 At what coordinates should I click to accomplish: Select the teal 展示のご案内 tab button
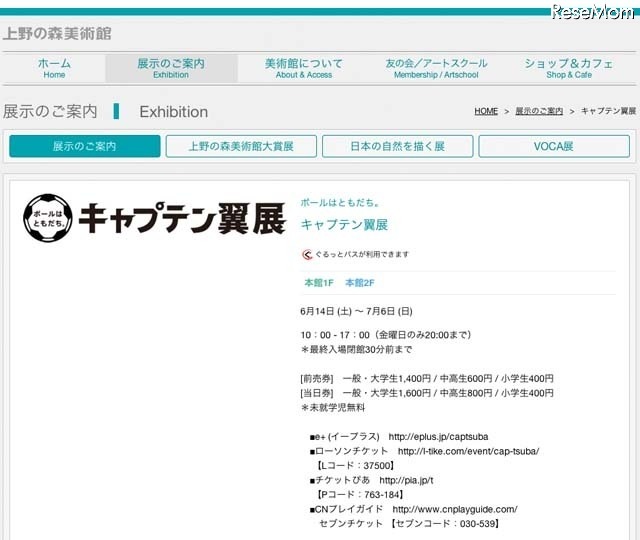[84, 146]
